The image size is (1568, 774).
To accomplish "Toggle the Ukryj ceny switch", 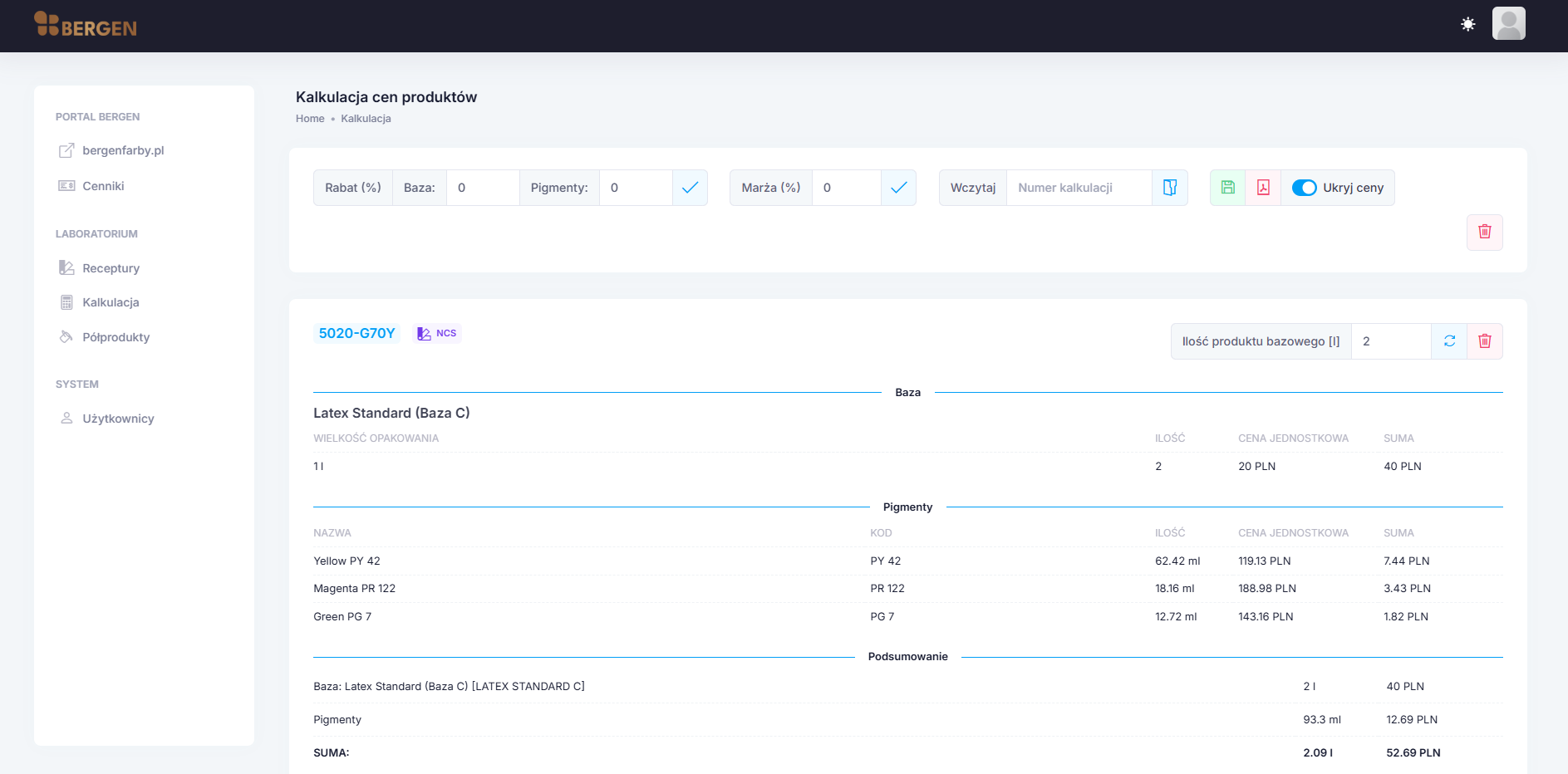I will (1305, 188).
